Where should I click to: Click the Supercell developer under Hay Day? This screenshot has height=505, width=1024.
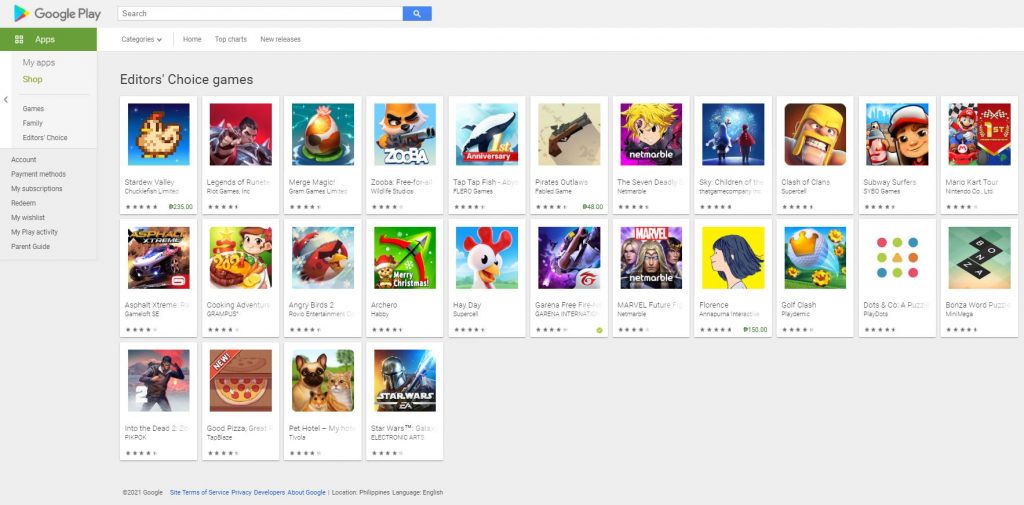466,314
